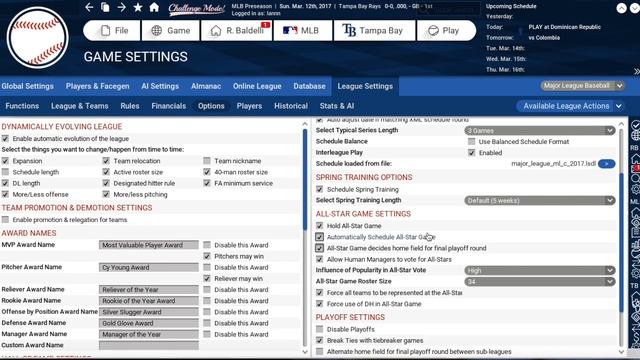Viewport: 640px width, 360px height.
Task: Go forward with the right arrow icon
Action: [122, 7]
